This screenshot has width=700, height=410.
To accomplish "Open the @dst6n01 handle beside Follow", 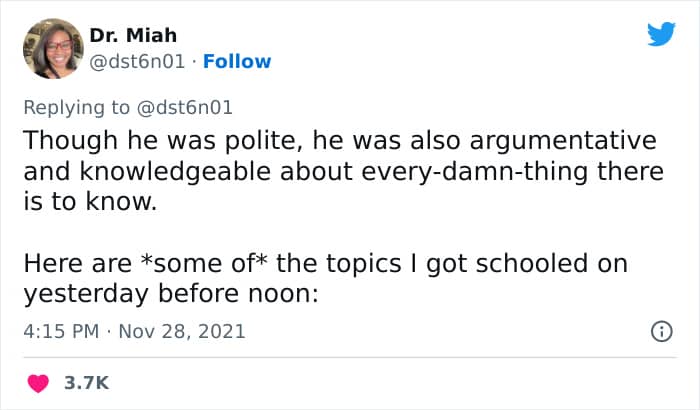I will click(140, 62).
